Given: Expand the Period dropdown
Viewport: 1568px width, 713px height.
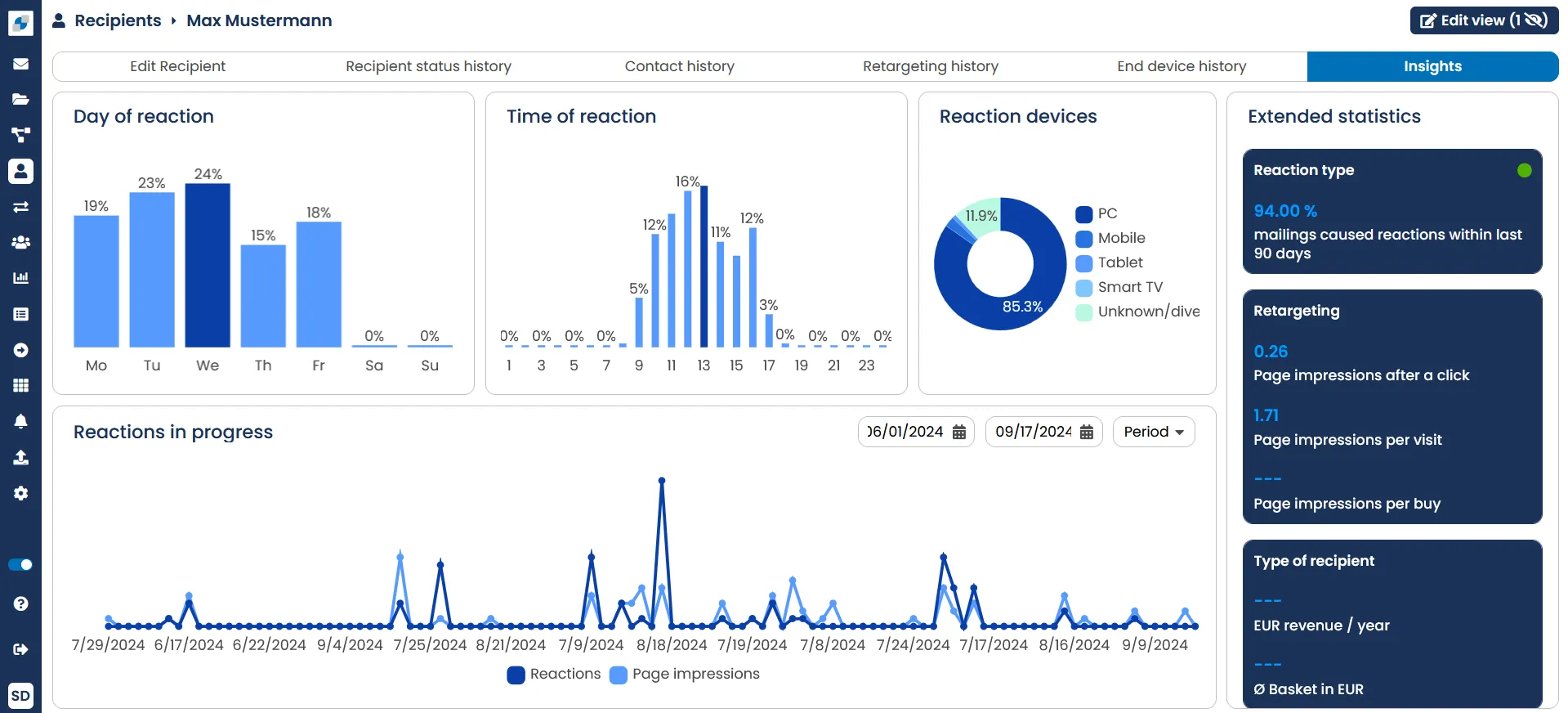Looking at the screenshot, I should pyautogui.click(x=1154, y=432).
